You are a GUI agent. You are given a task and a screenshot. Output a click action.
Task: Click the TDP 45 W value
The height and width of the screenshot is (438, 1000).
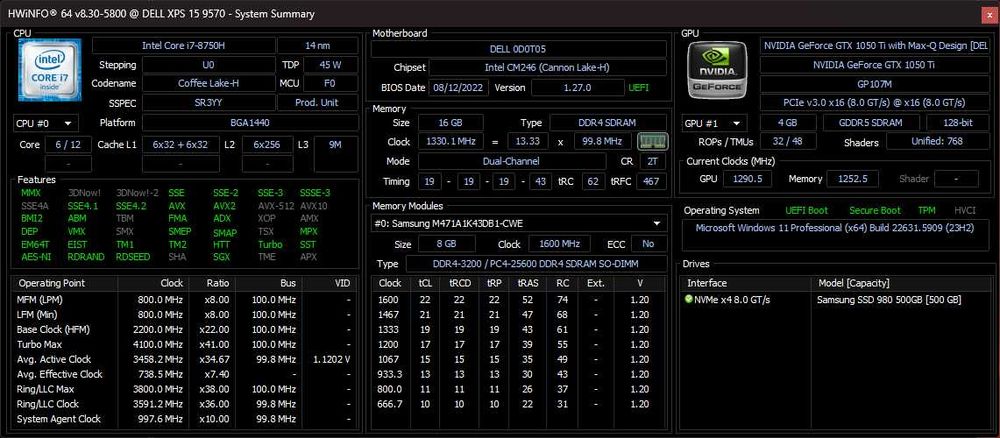click(x=331, y=65)
